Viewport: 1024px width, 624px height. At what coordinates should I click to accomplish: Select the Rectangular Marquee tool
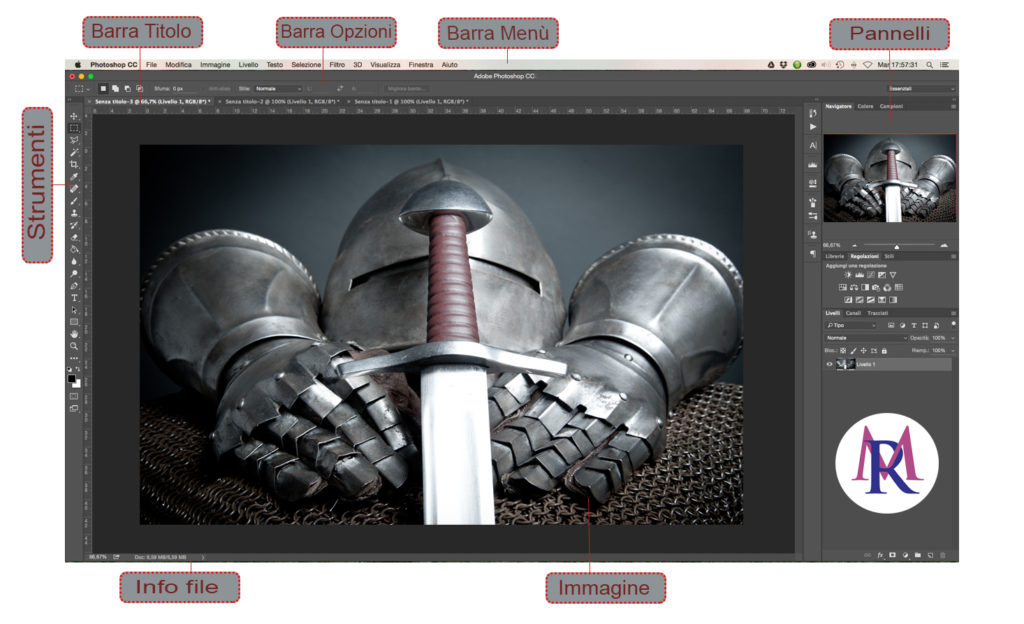coord(74,128)
